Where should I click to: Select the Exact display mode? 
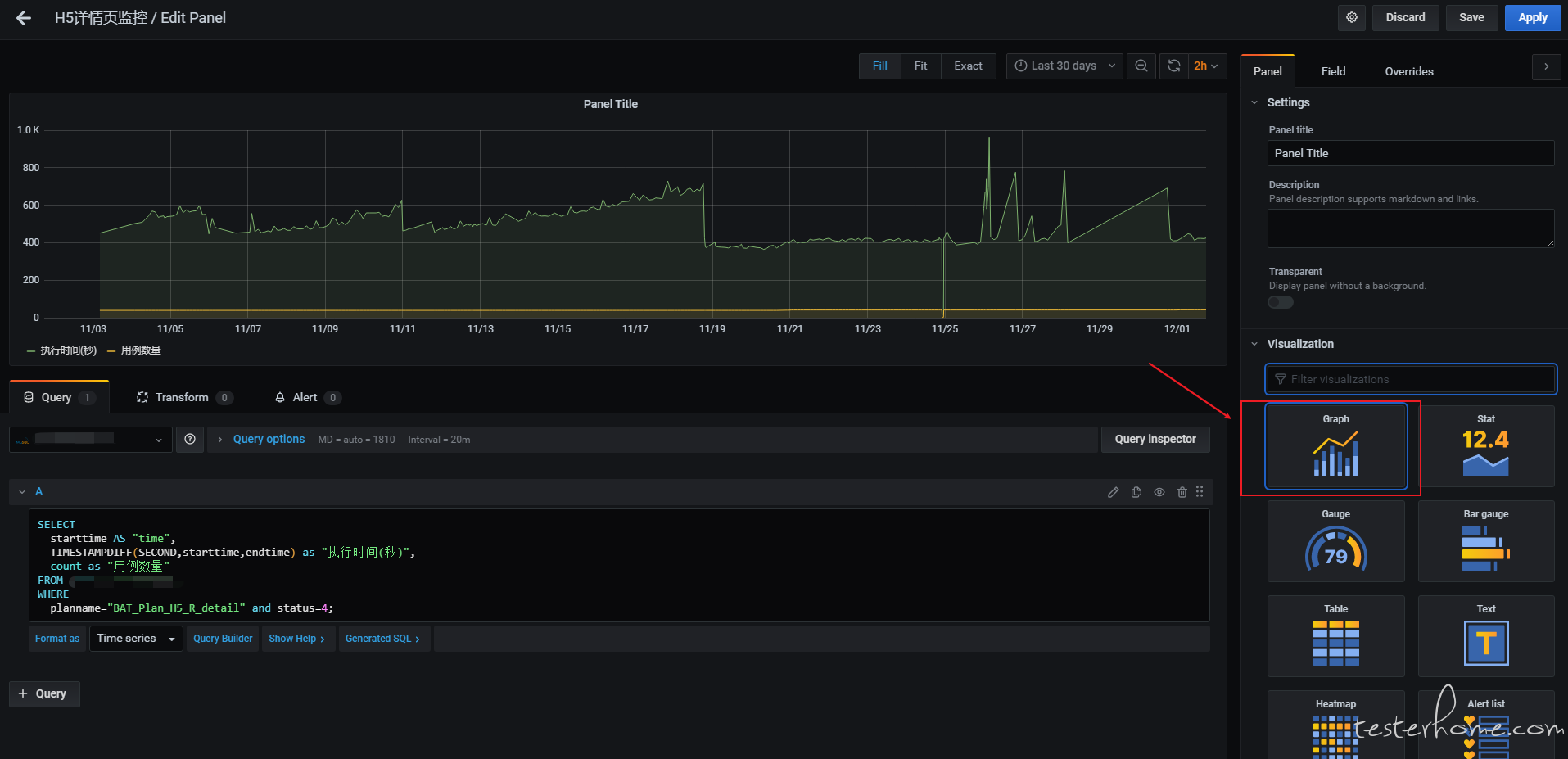tap(968, 66)
